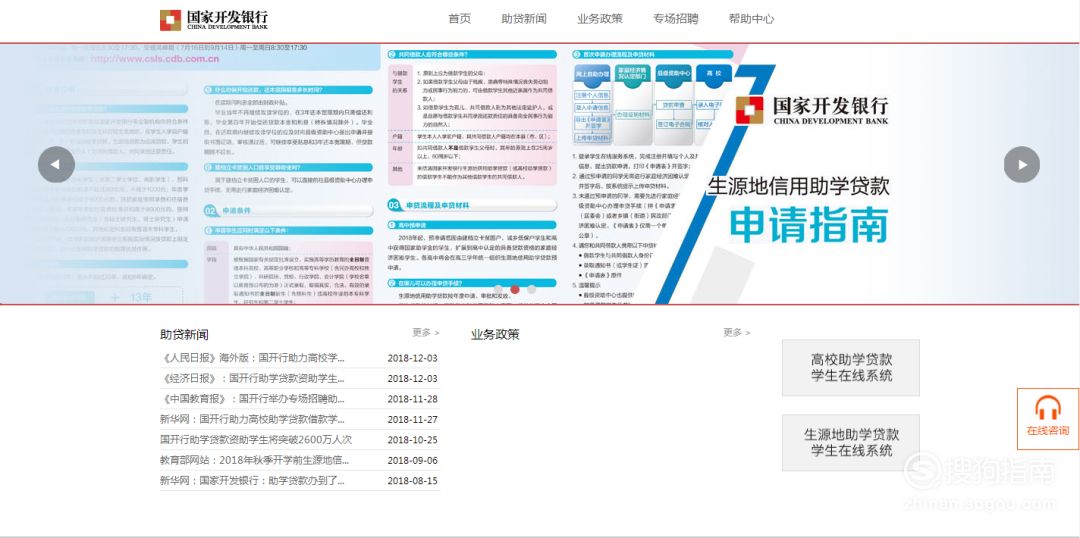Click 更多 next to 助贷新闻 heading
Image resolution: width=1080 pixels, height=538 pixels.
426,333
